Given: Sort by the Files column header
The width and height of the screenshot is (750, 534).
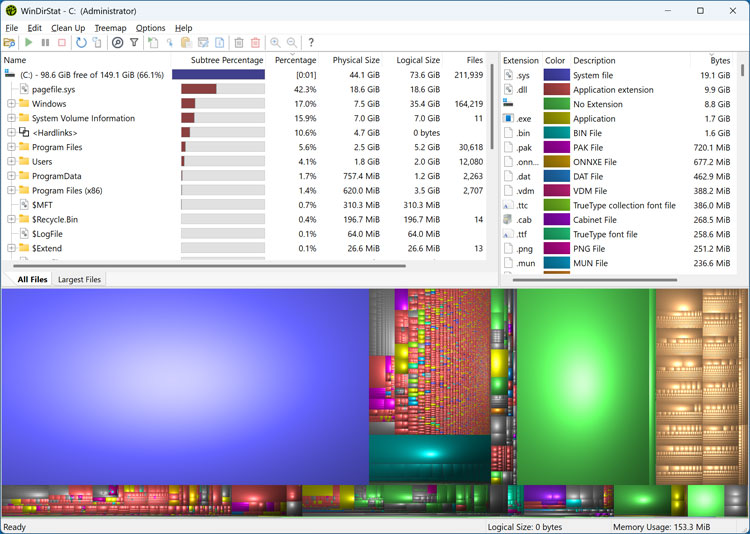Looking at the screenshot, I should point(465,60).
